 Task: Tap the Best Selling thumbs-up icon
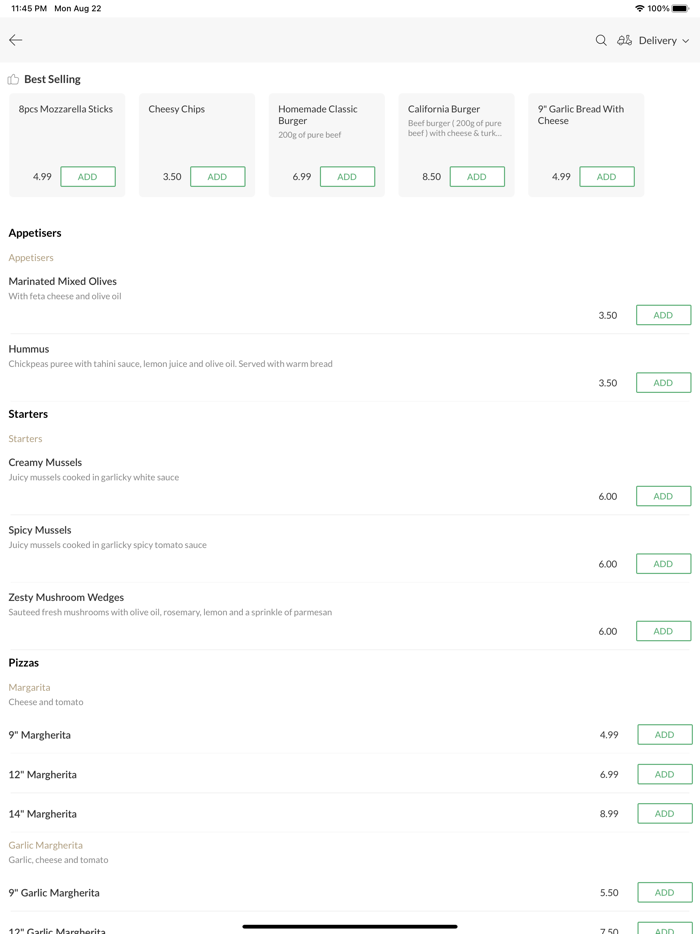tap(13, 79)
